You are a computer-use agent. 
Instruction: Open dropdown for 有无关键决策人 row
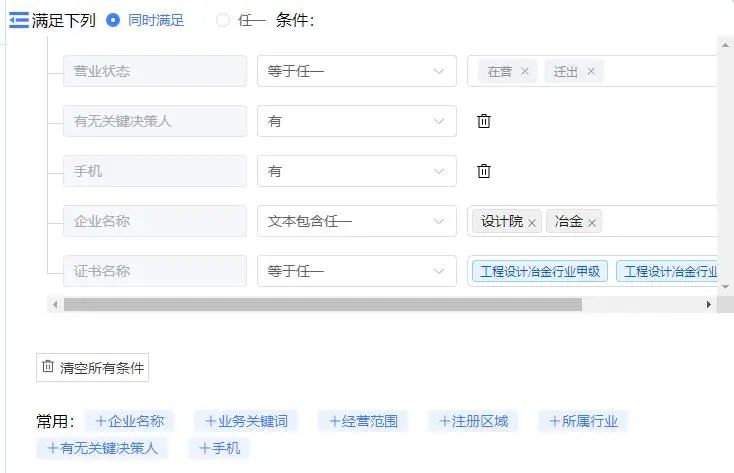[x=357, y=121]
